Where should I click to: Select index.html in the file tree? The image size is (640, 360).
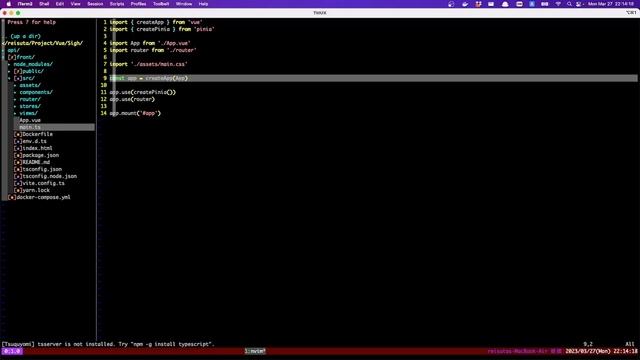[38, 148]
